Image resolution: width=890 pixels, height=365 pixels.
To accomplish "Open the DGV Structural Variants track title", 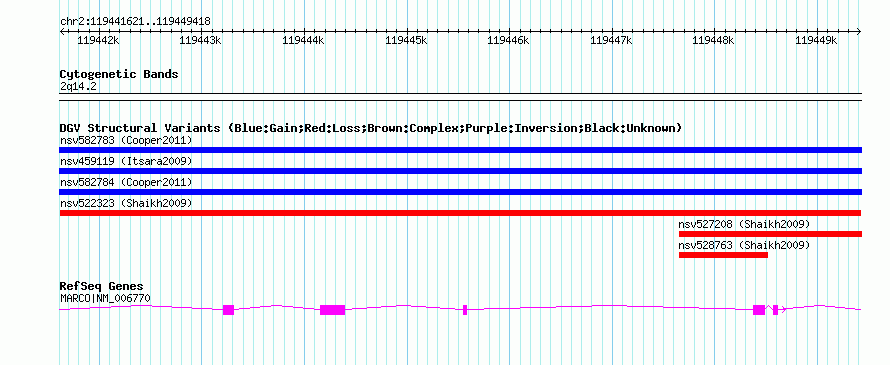I will click(x=371, y=128).
